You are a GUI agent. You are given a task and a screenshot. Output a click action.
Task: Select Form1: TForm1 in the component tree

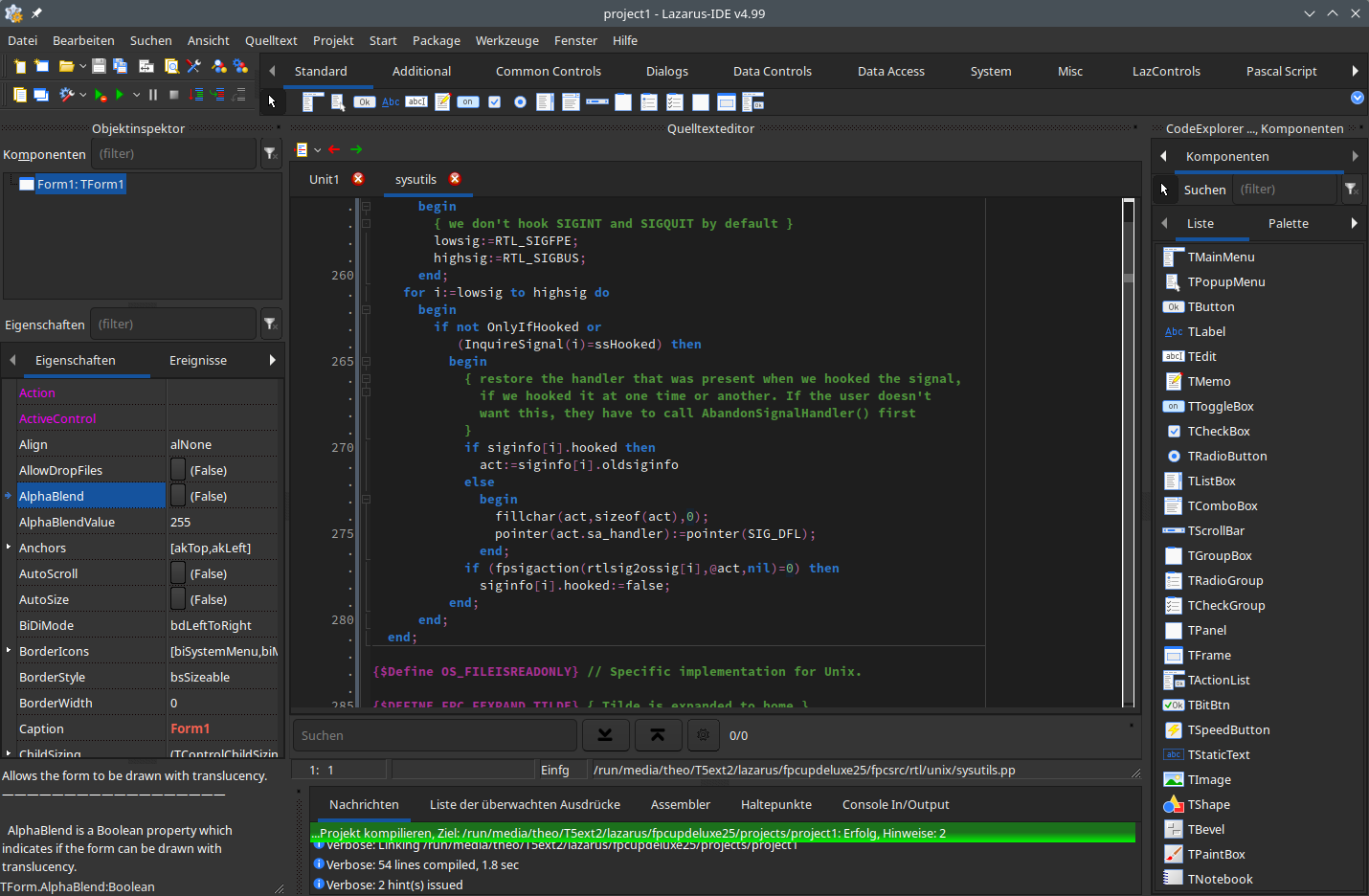tap(80, 184)
